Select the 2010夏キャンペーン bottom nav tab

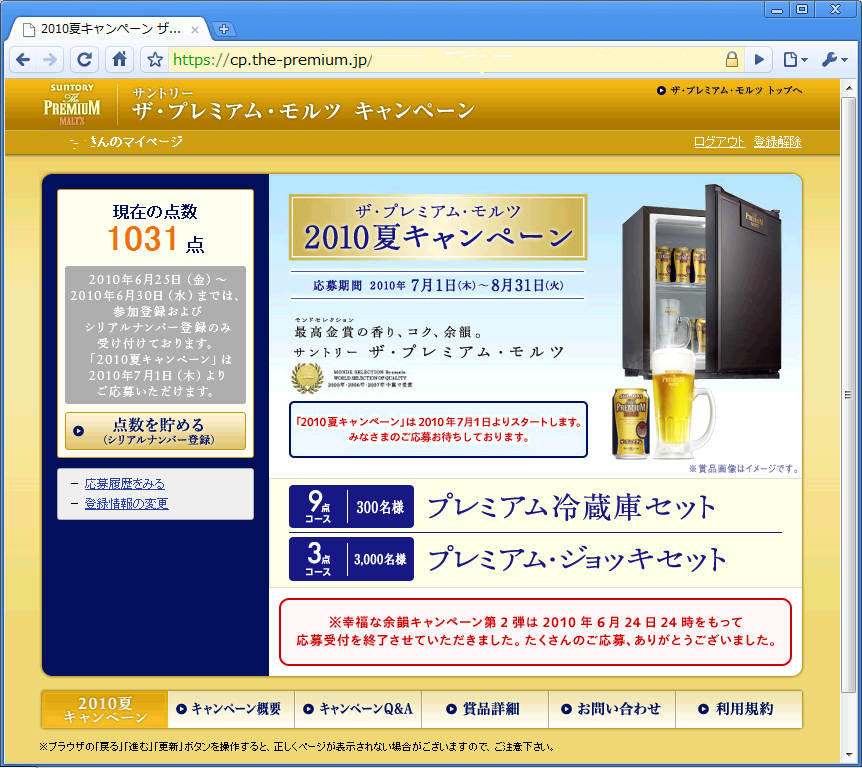(x=104, y=710)
